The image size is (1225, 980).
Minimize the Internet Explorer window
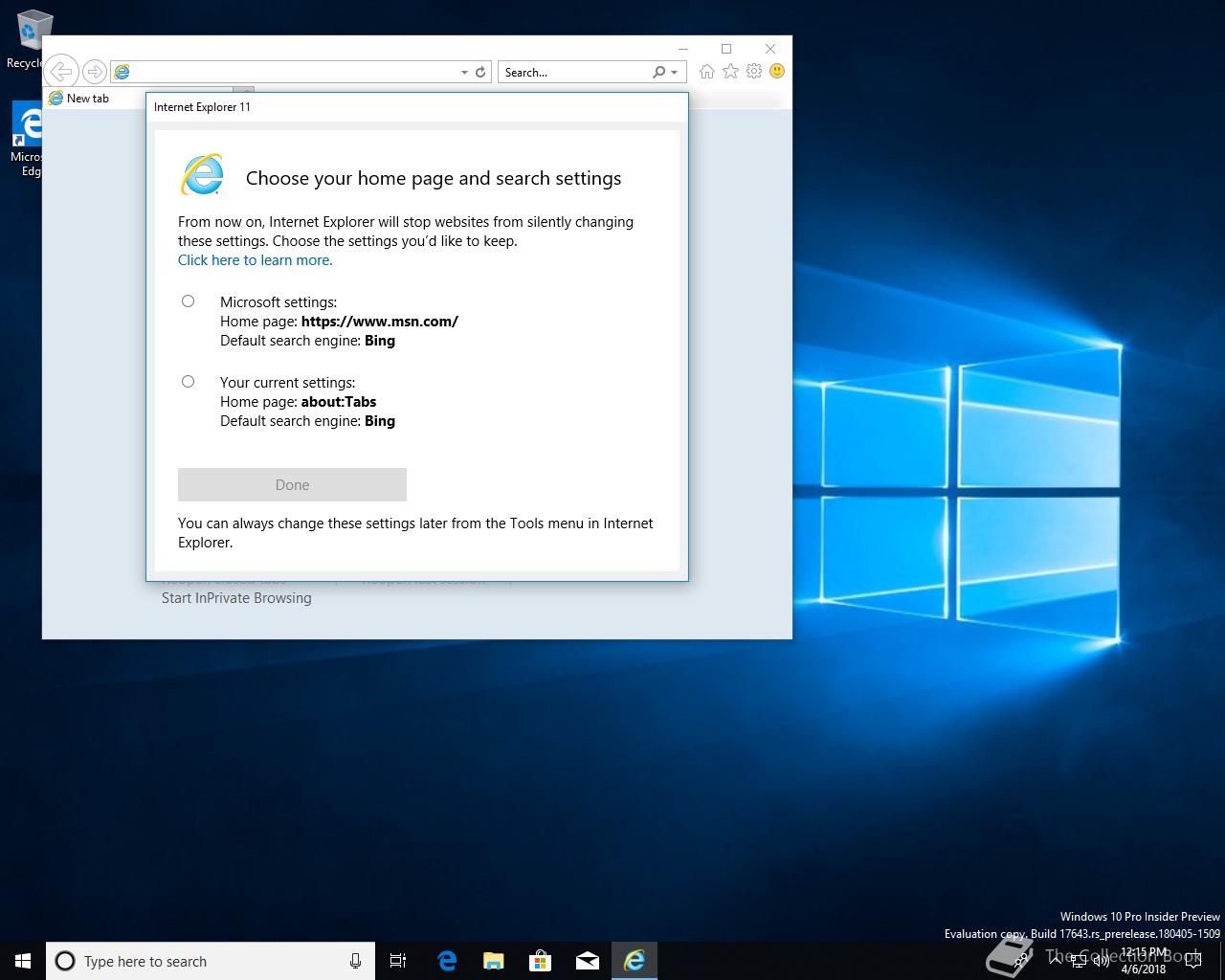(682, 49)
